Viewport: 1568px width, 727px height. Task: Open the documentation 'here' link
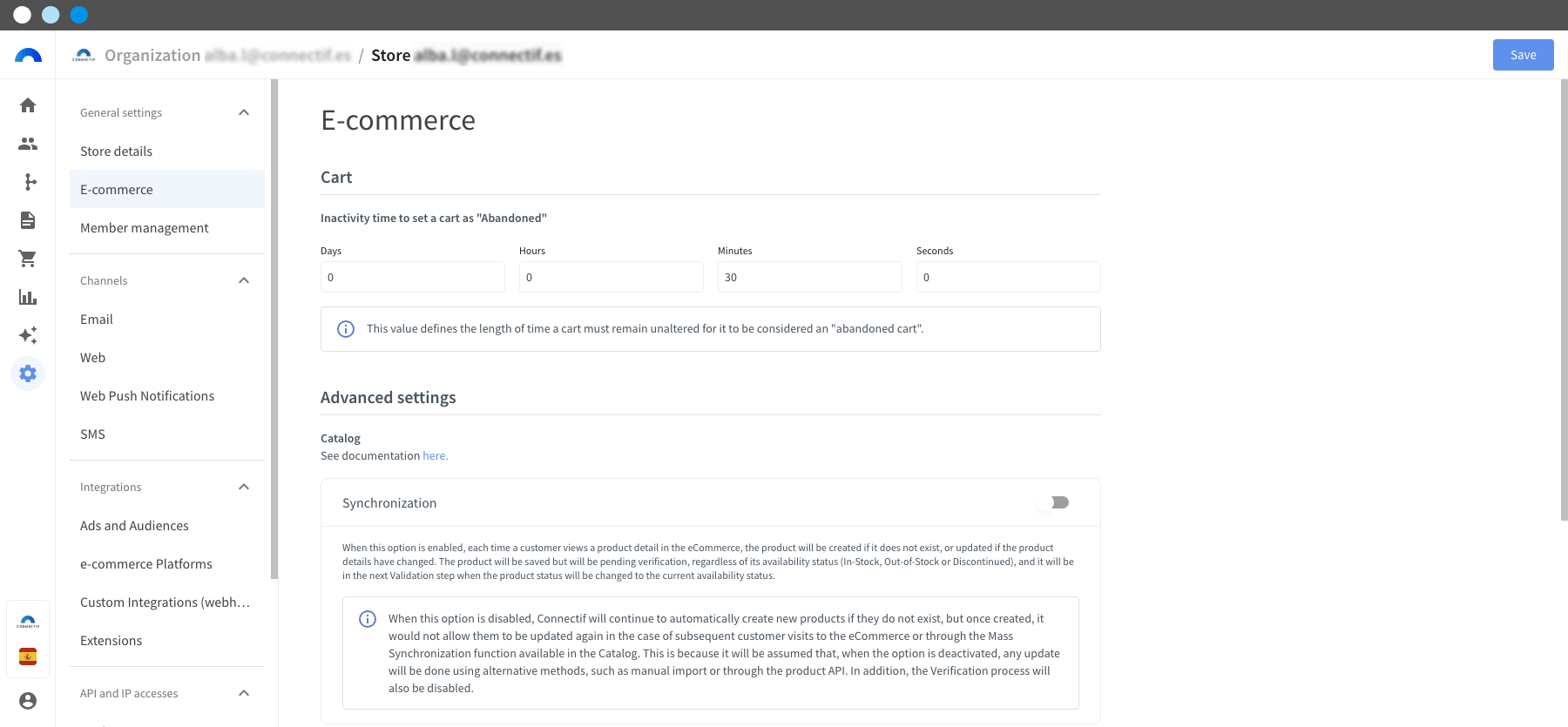435,455
